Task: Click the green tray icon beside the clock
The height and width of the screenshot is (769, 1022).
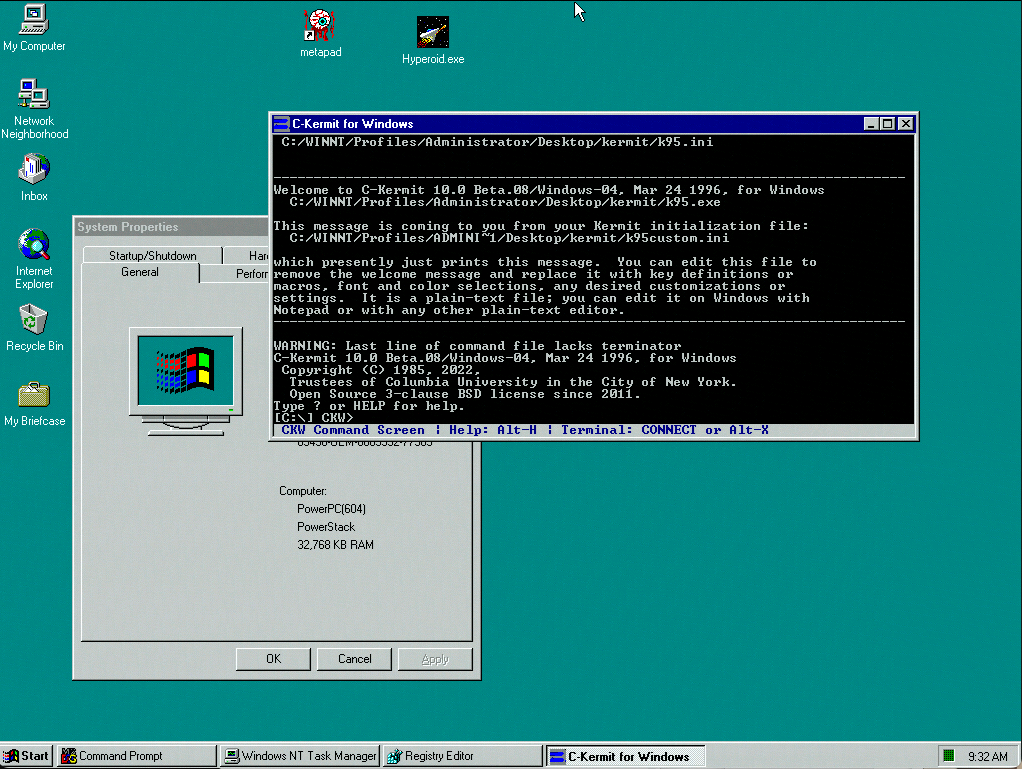Action: (948, 756)
